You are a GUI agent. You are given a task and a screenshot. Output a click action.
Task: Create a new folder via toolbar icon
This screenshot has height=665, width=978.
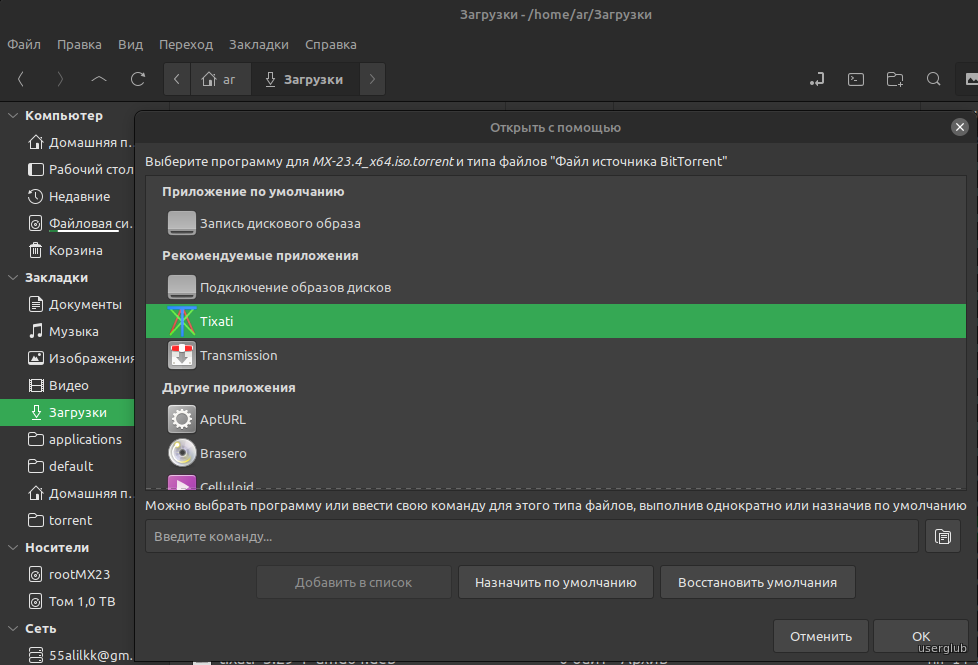coord(895,79)
